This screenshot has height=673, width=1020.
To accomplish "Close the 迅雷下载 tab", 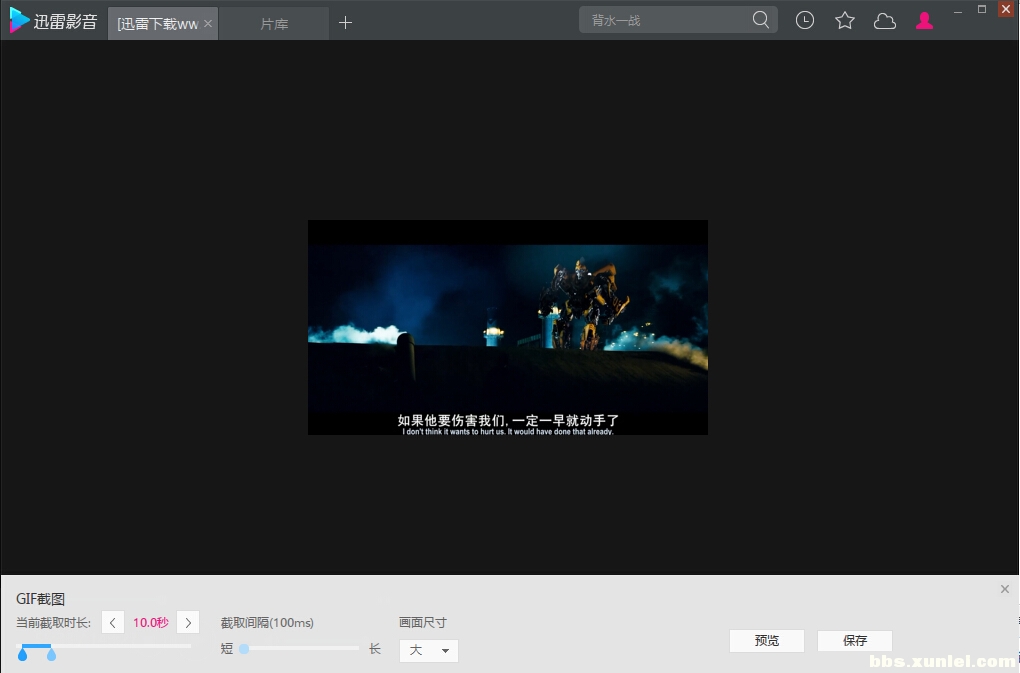I will coord(207,22).
